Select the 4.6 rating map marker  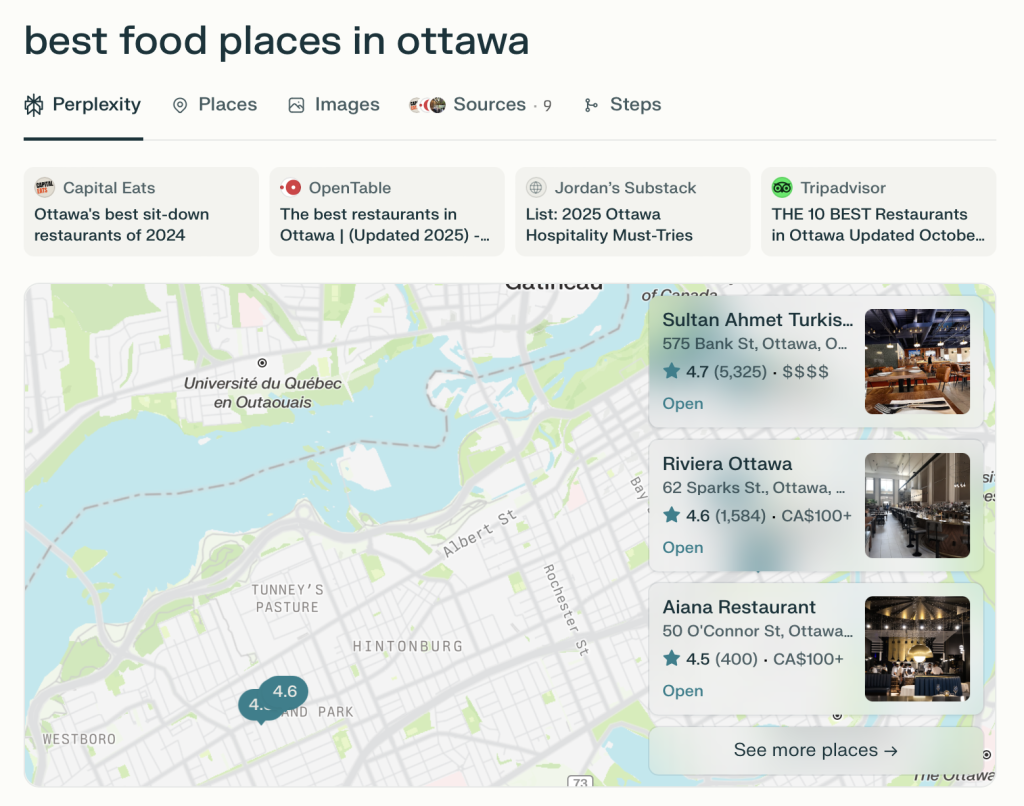(x=285, y=691)
